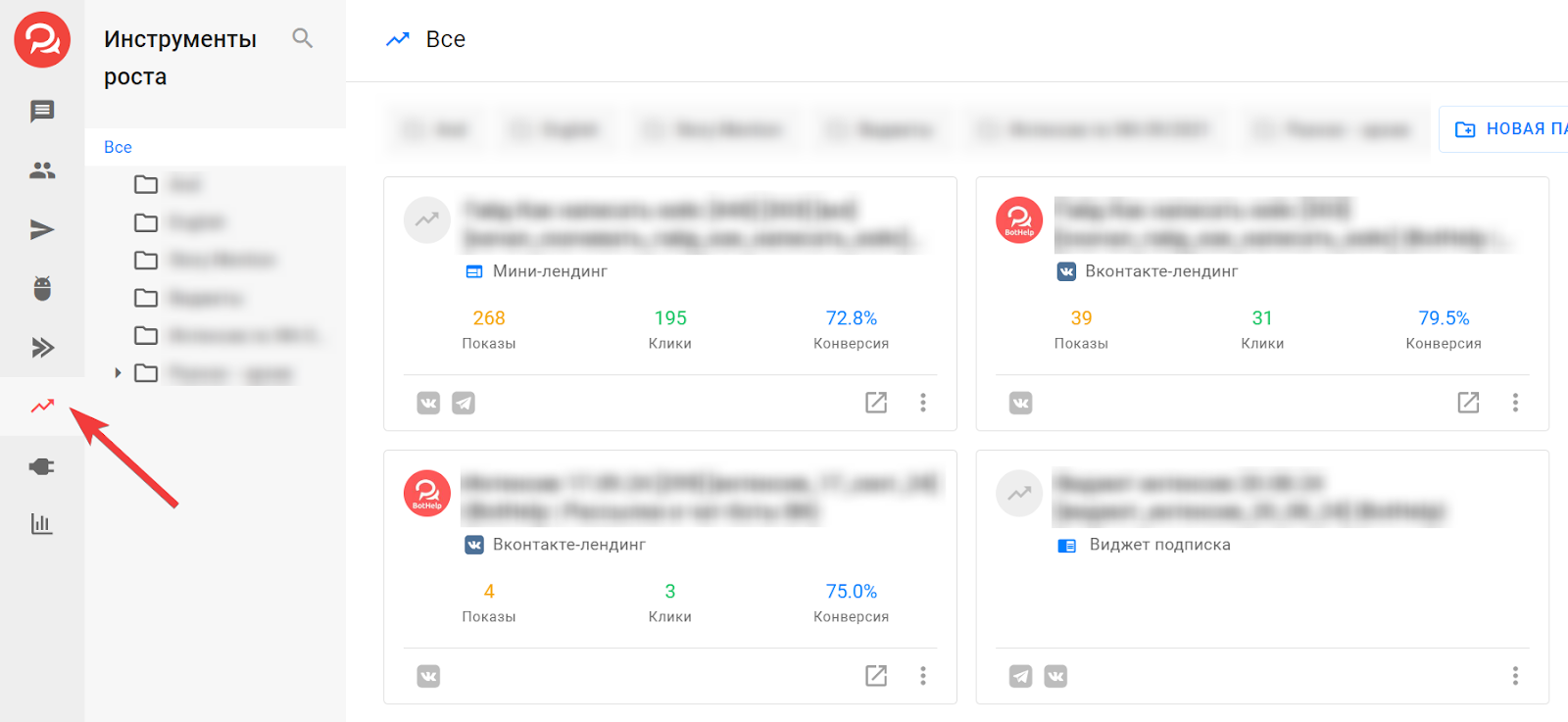Open three-dot menu on the Виджет подписка card

(x=1514, y=676)
